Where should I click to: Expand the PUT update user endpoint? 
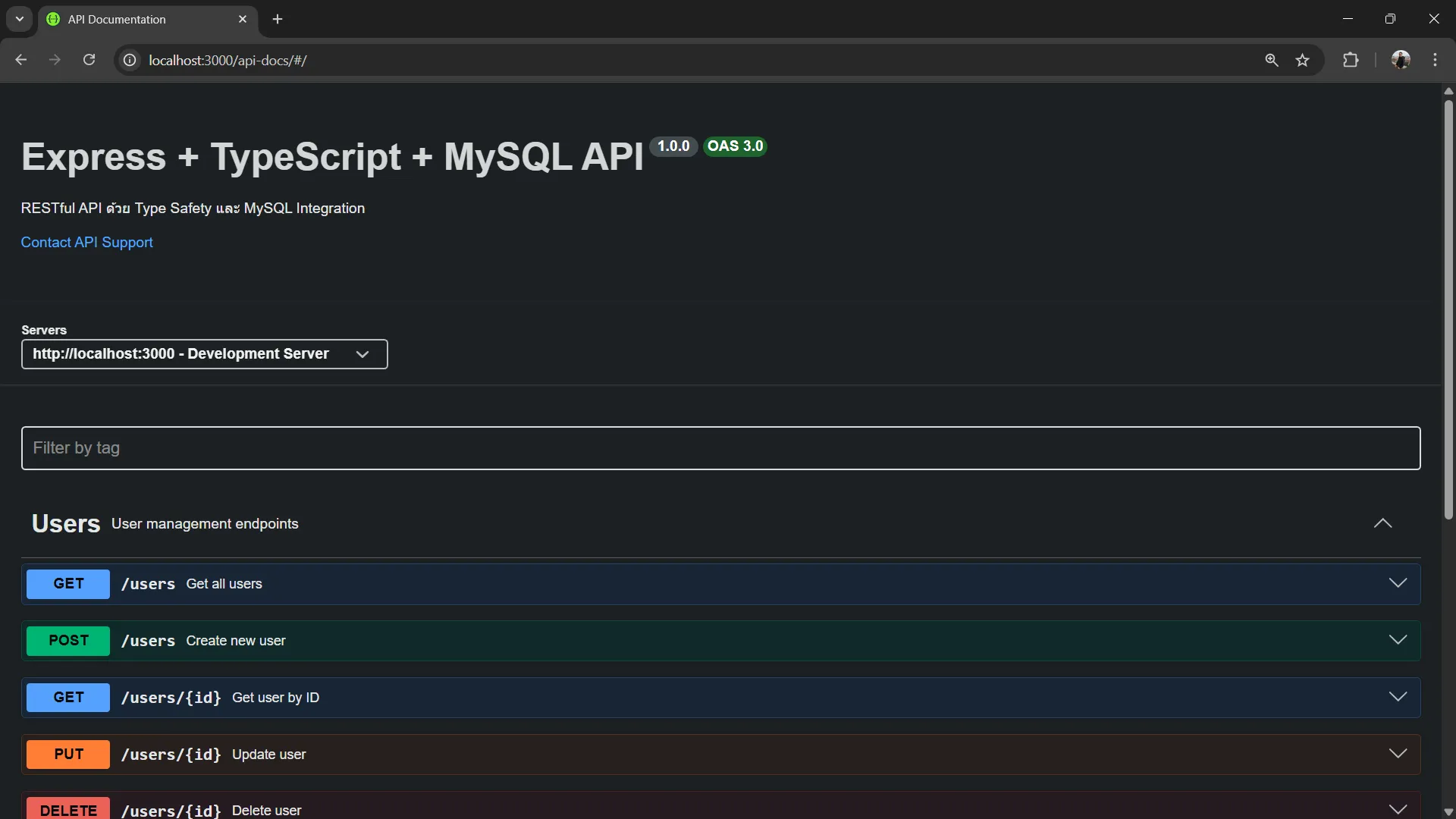pos(1398,754)
